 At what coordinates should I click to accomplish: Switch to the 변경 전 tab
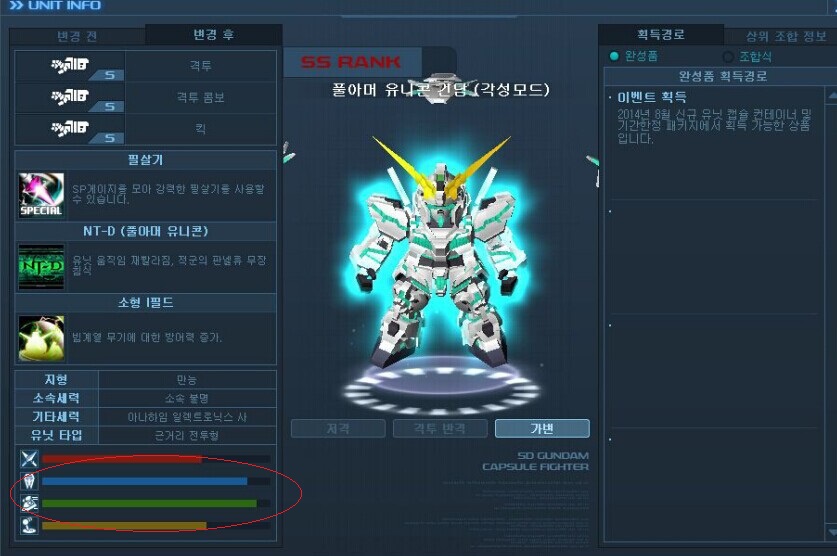pyautogui.click(x=77, y=36)
